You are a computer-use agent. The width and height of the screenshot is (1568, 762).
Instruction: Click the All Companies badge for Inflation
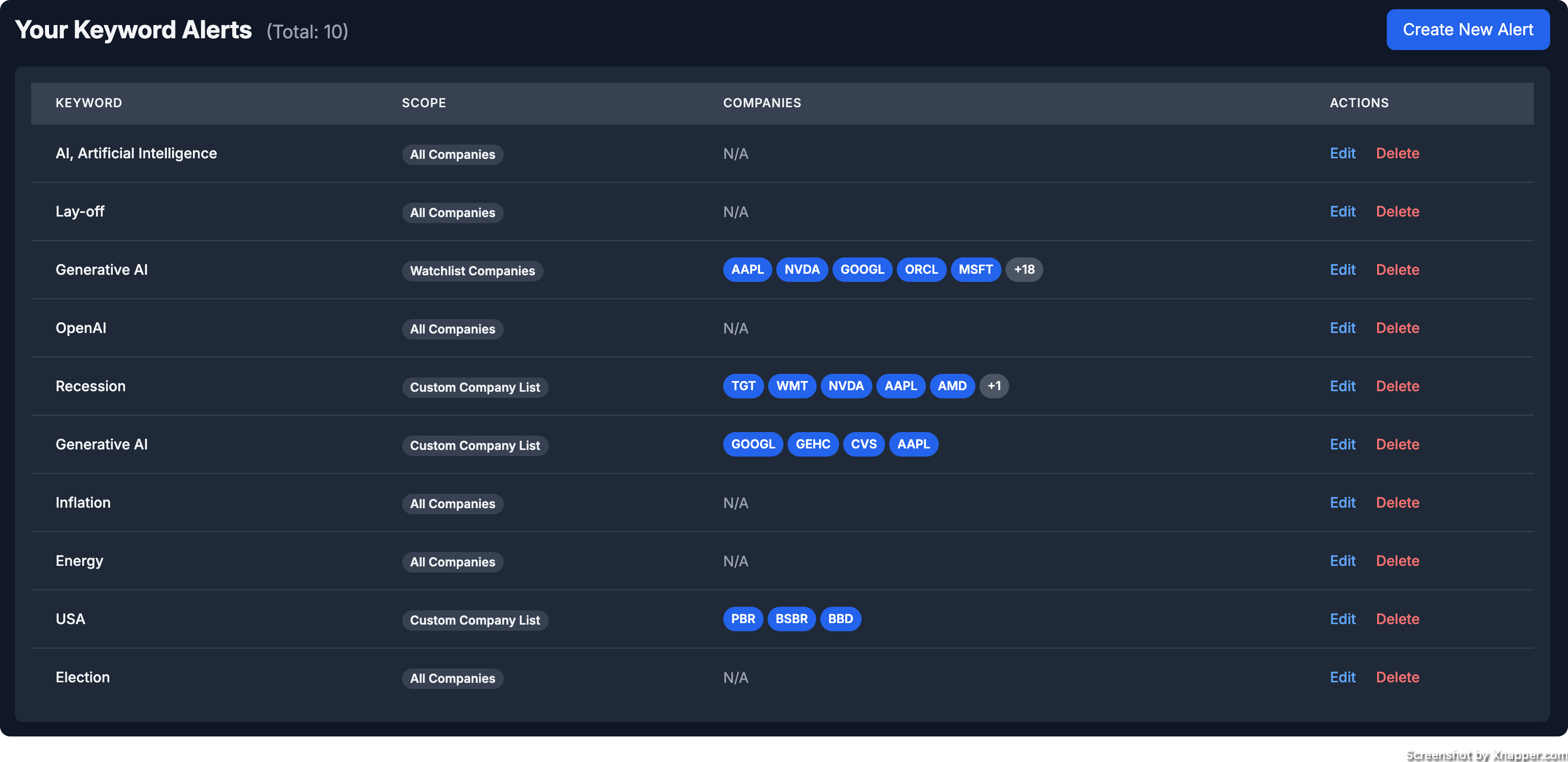coord(452,504)
